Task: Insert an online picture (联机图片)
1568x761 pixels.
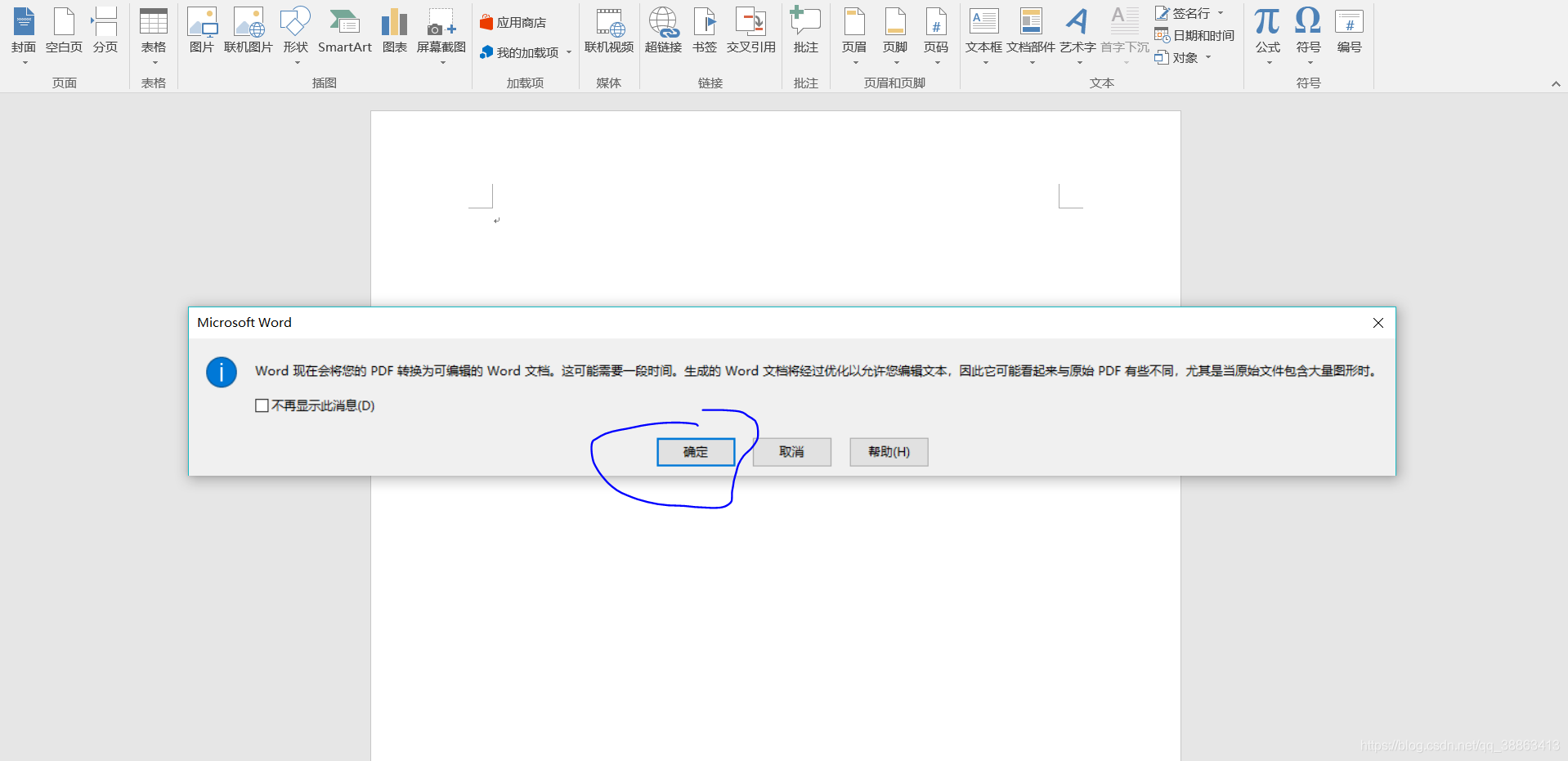Action: [249, 33]
